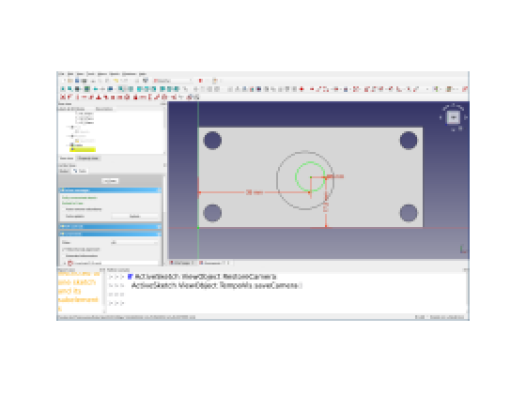Screen dimensions: 526x394
Task: Toggle auto remove redundants checkbox
Action: pos(63,209)
